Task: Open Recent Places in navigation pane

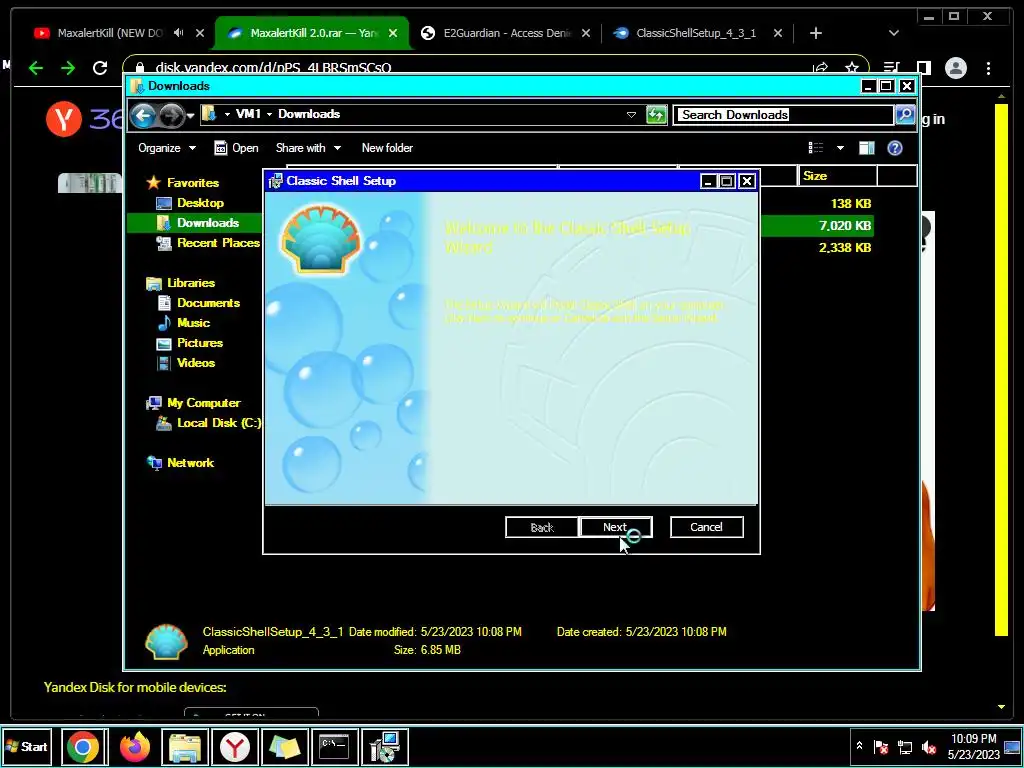Action: click(218, 243)
